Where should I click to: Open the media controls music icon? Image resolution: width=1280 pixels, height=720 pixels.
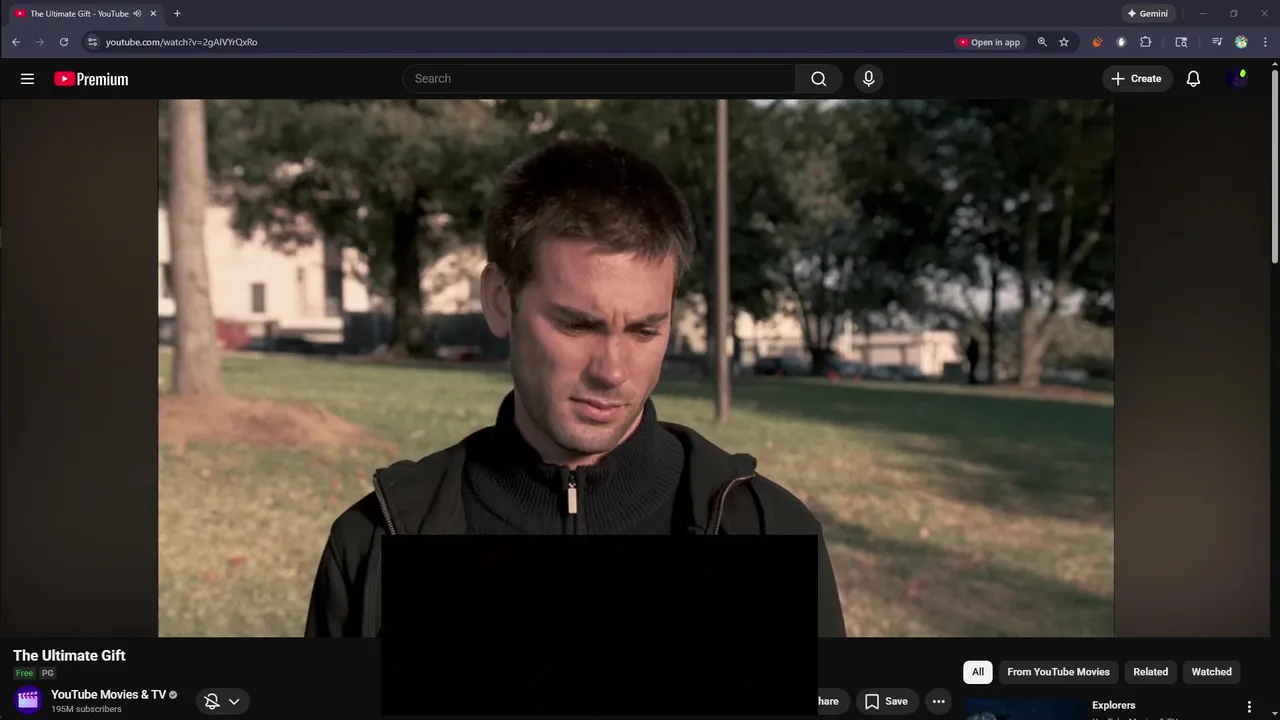pyautogui.click(x=1217, y=42)
